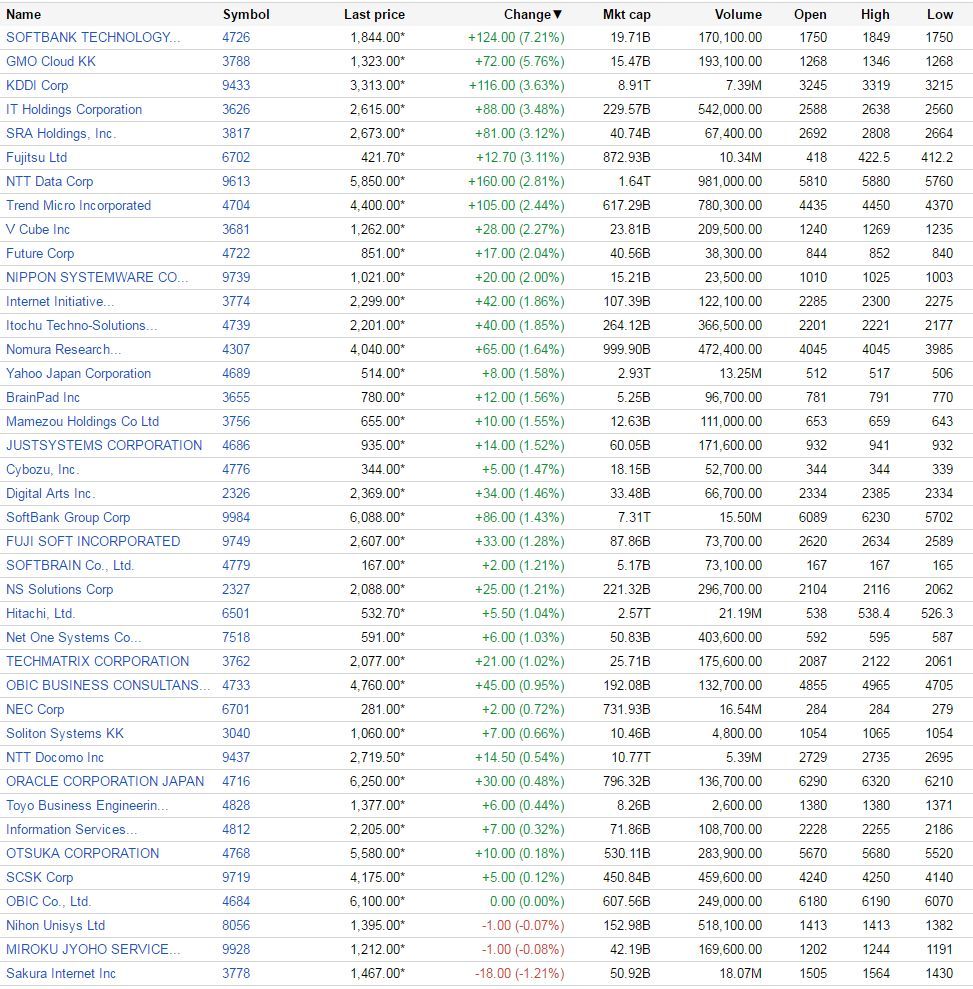Open NIPPON SYSTEMWARE CO... link
The width and height of the screenshot is (973, 989).
point(97,277)
